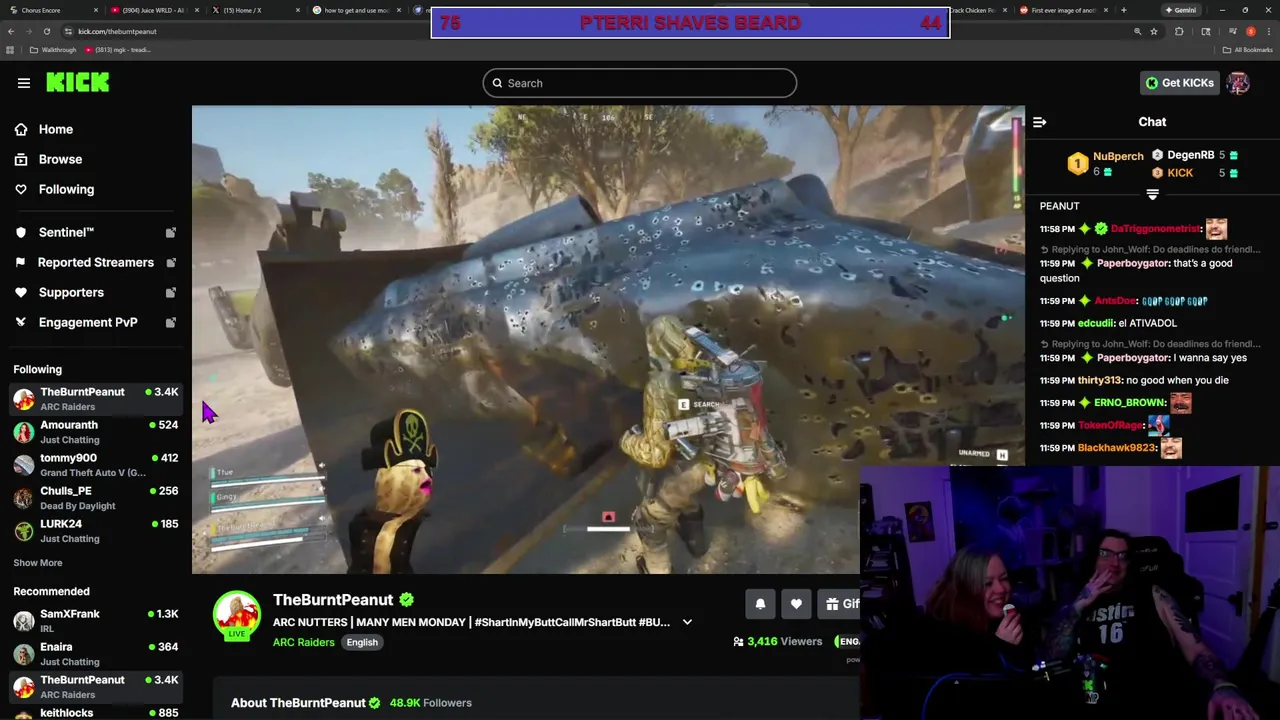Open LURK24 channel in Following list

pyautogui.click(x=95, y=531)
